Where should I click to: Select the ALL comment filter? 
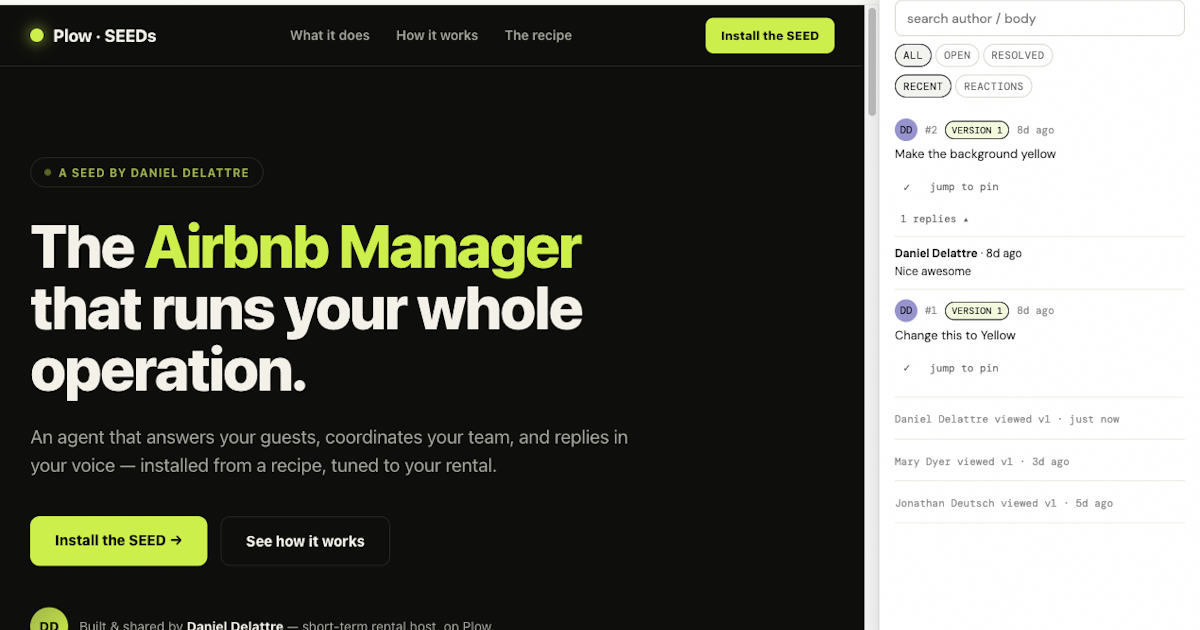tap(913, 56)
